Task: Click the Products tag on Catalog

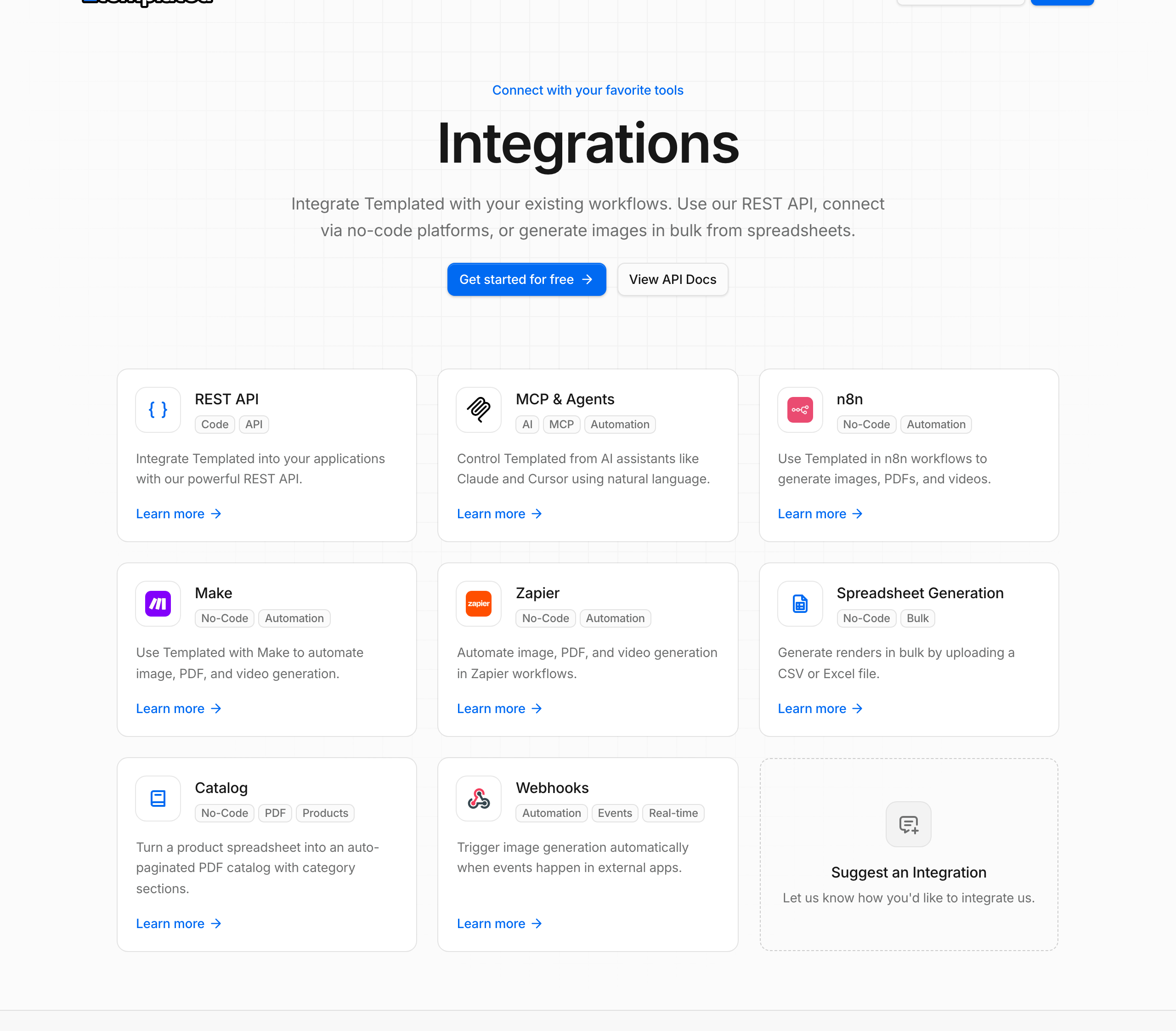Action: 325,814
